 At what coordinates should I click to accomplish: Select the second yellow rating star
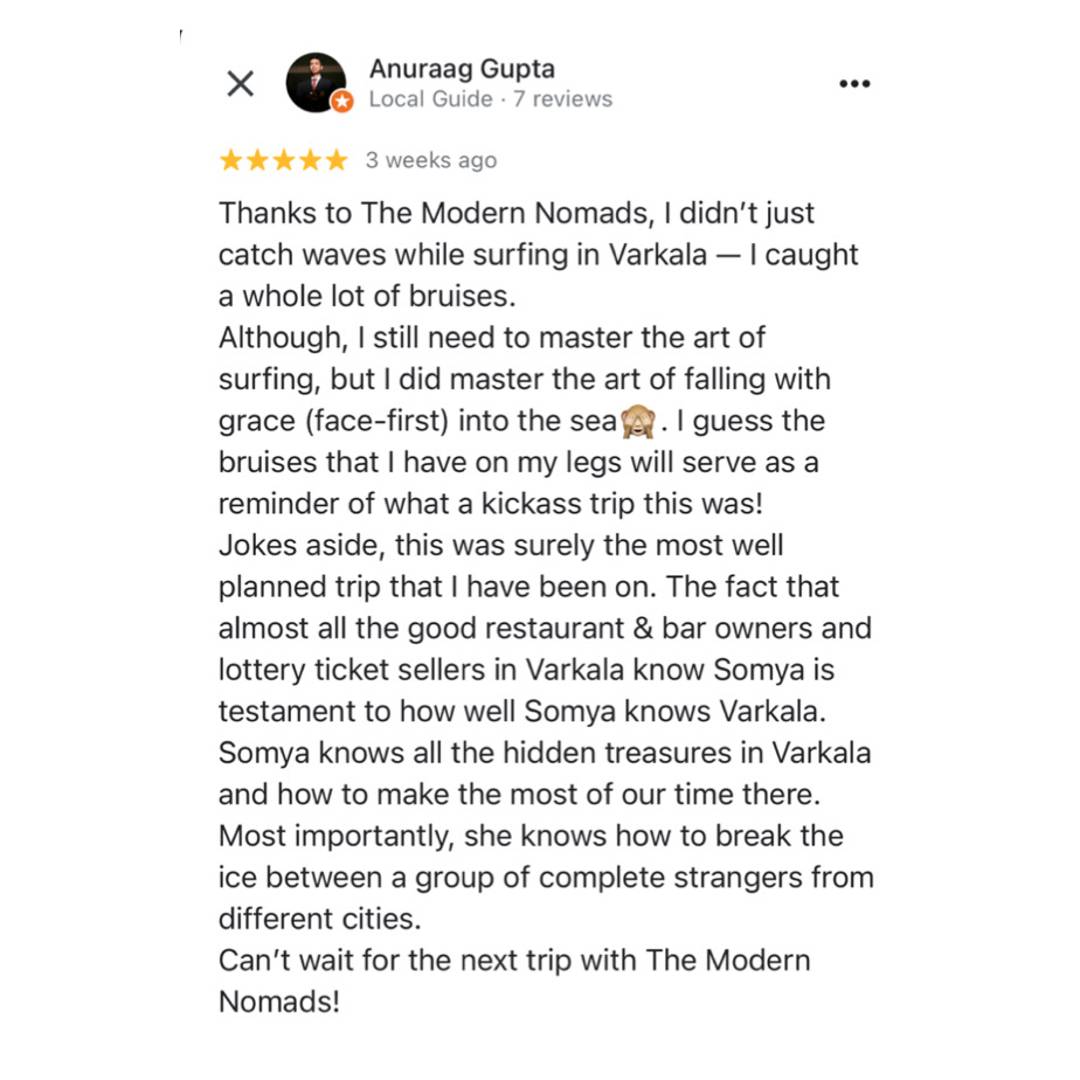[x=257, y=160]
